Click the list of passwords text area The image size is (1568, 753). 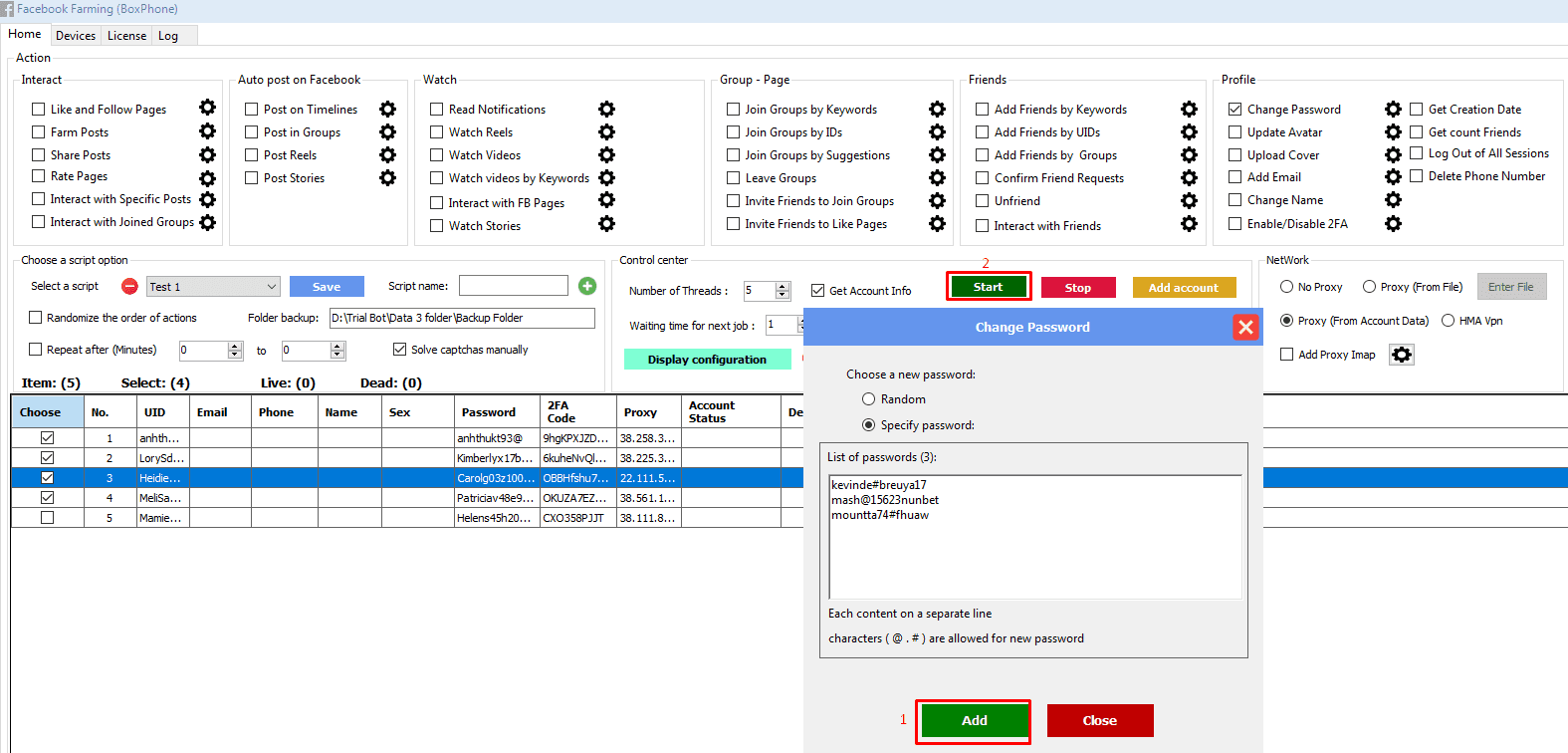1035,537
